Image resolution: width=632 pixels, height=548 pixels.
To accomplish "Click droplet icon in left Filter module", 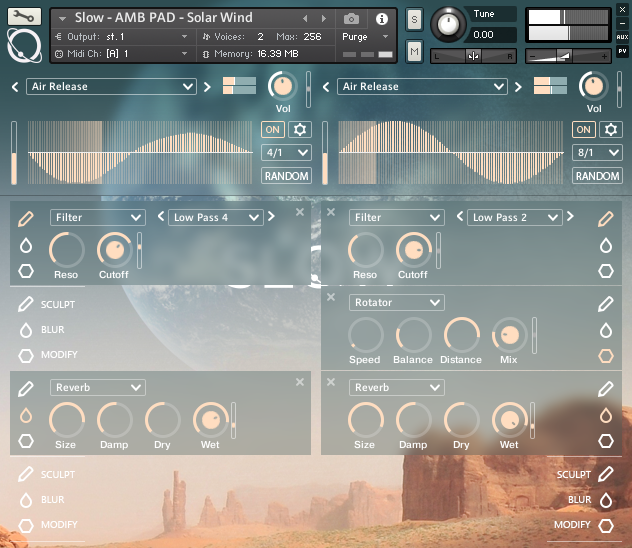I will 26,245.
